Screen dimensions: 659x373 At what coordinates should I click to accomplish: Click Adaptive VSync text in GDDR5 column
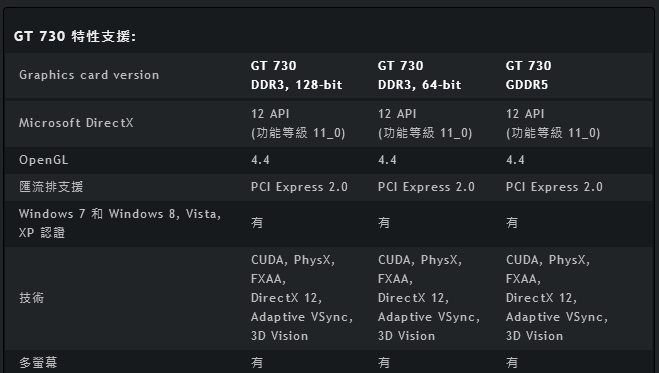coord(557,317)
